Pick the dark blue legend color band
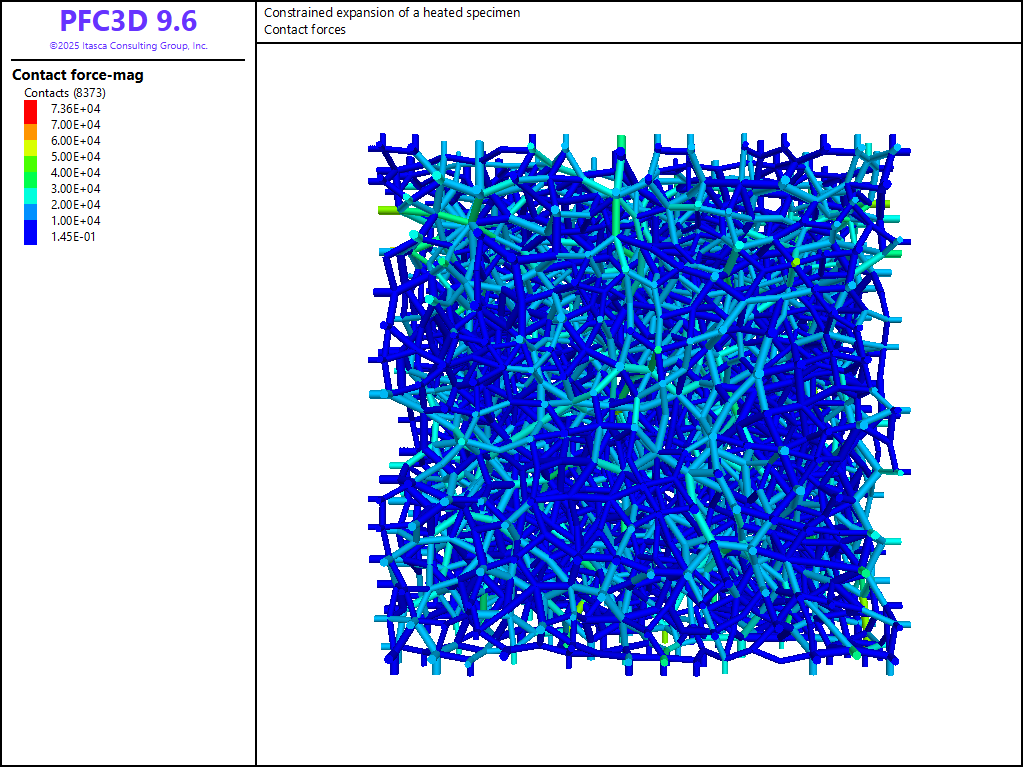 [31, 234]
